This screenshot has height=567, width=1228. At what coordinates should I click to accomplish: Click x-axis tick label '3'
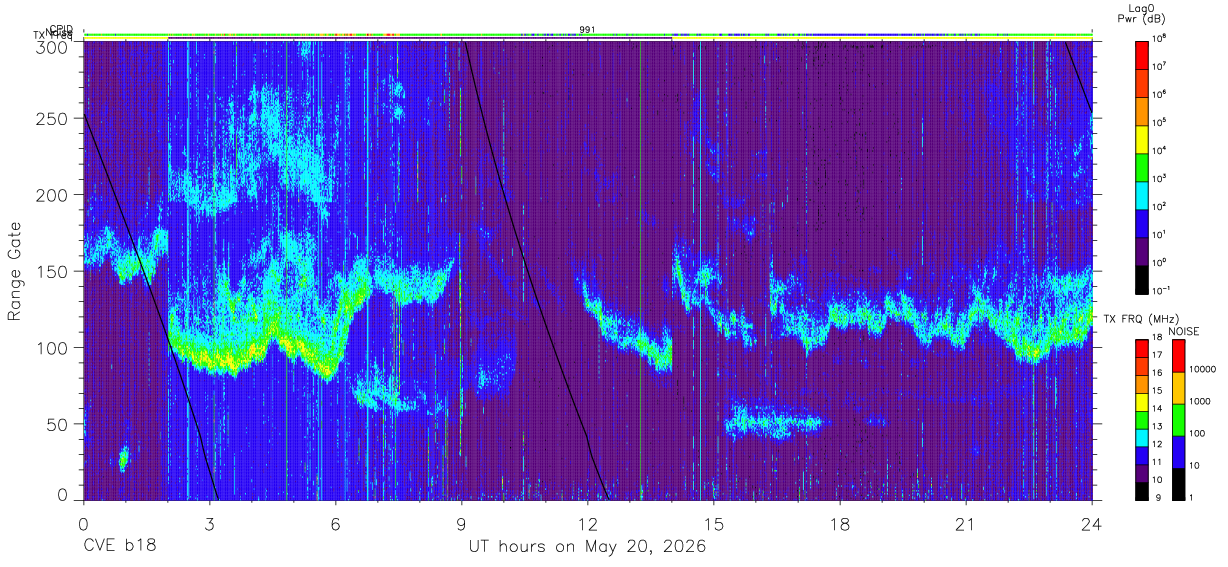(x=209, y=524)
